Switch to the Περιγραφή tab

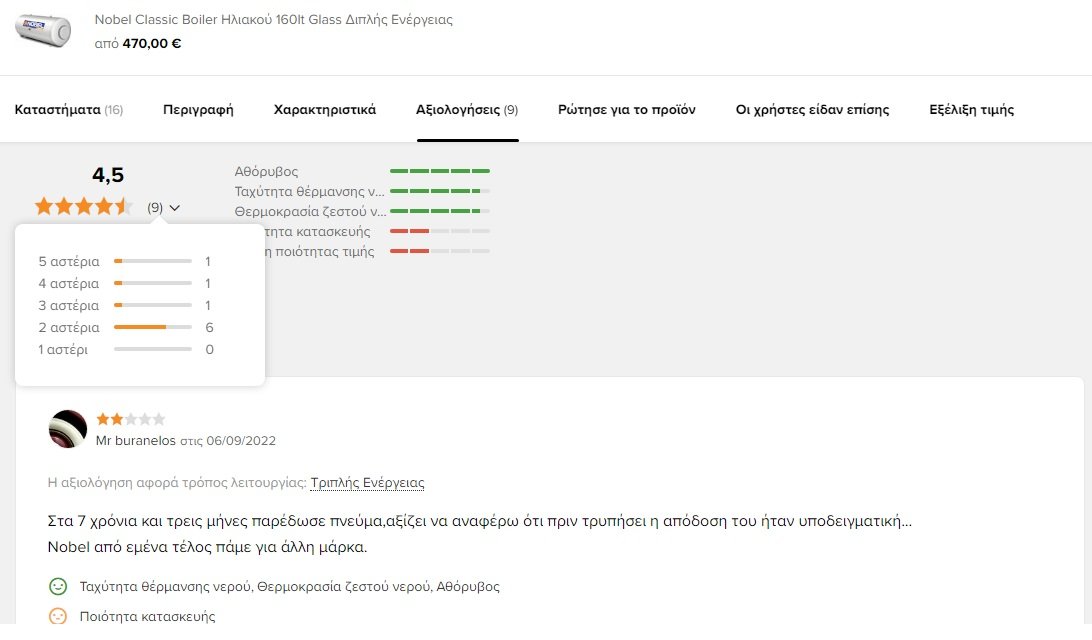198,109
